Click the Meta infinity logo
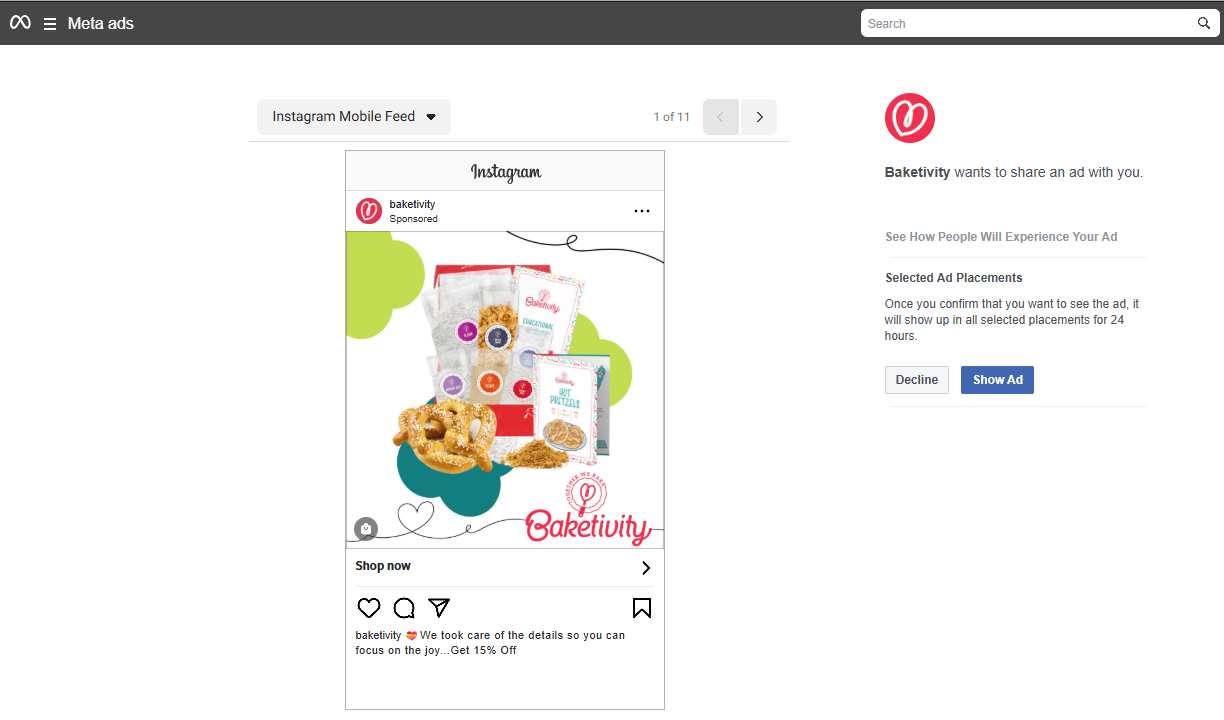Viewport: 1224px width, 720px height. pyautogui.click(x=20, y=23)
